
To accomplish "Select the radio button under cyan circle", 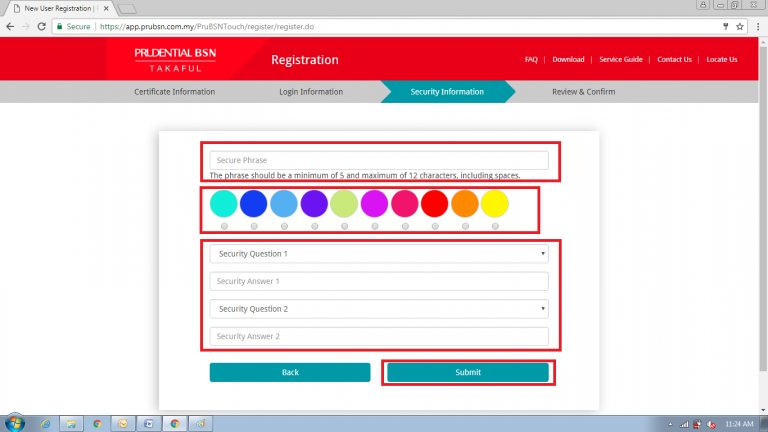I will (224, 226).
